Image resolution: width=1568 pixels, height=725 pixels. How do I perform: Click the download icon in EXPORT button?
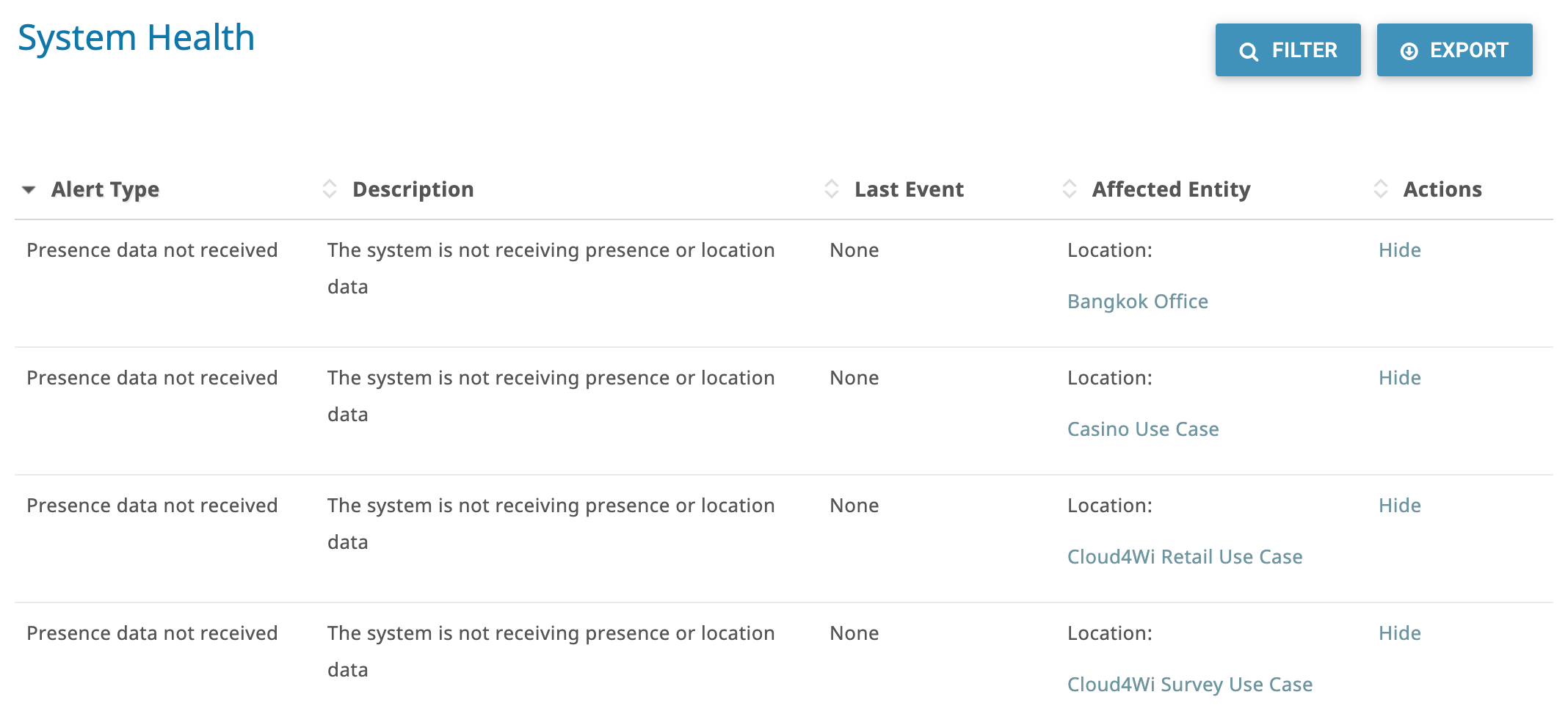tap(1409, 51)
